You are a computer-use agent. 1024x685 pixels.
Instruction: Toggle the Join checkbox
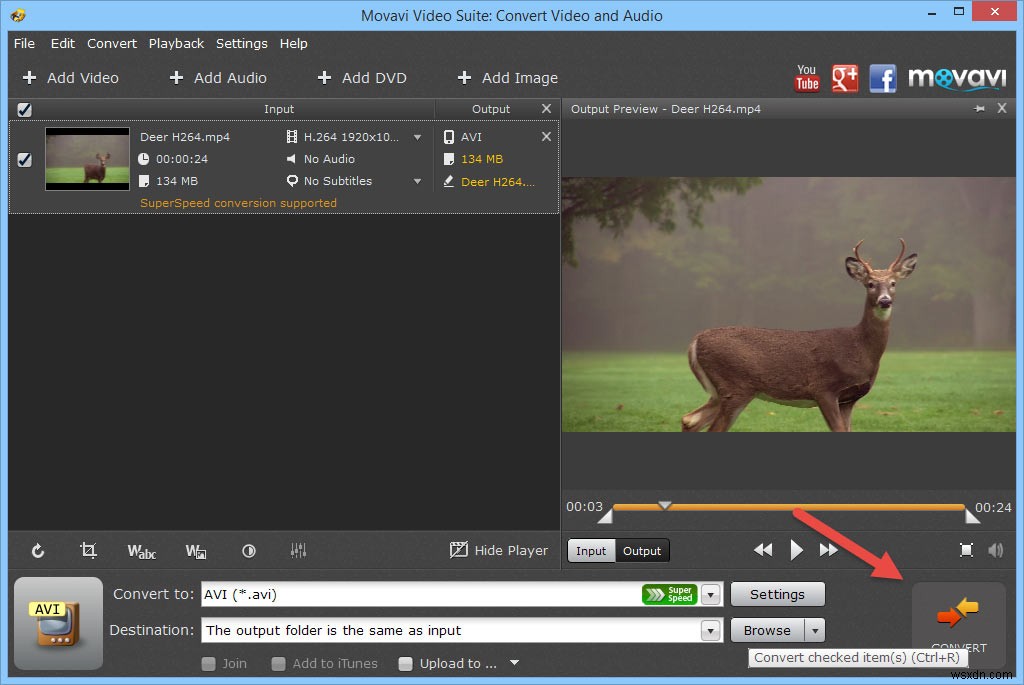point(209,663)
